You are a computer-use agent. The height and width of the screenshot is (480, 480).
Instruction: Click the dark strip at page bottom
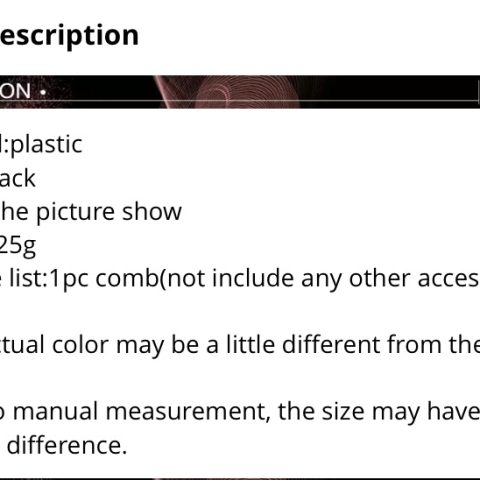tap(240, 479)
